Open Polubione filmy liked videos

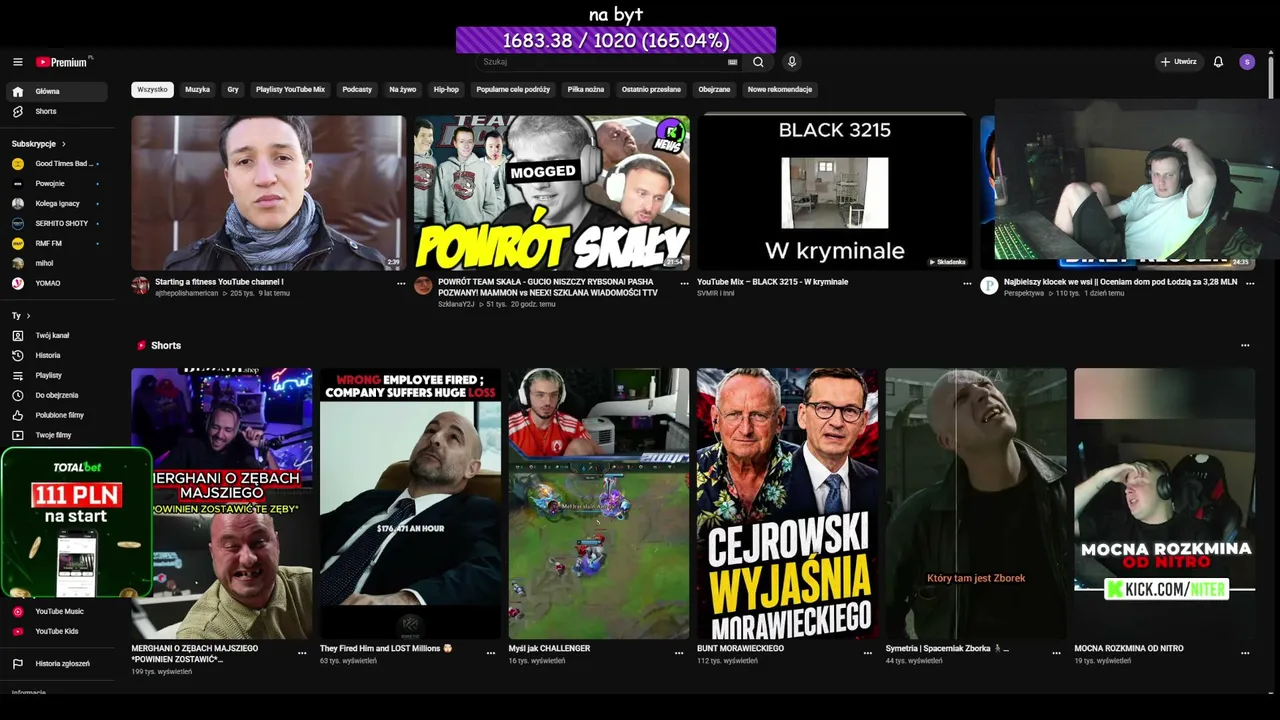tap(57, 416)
